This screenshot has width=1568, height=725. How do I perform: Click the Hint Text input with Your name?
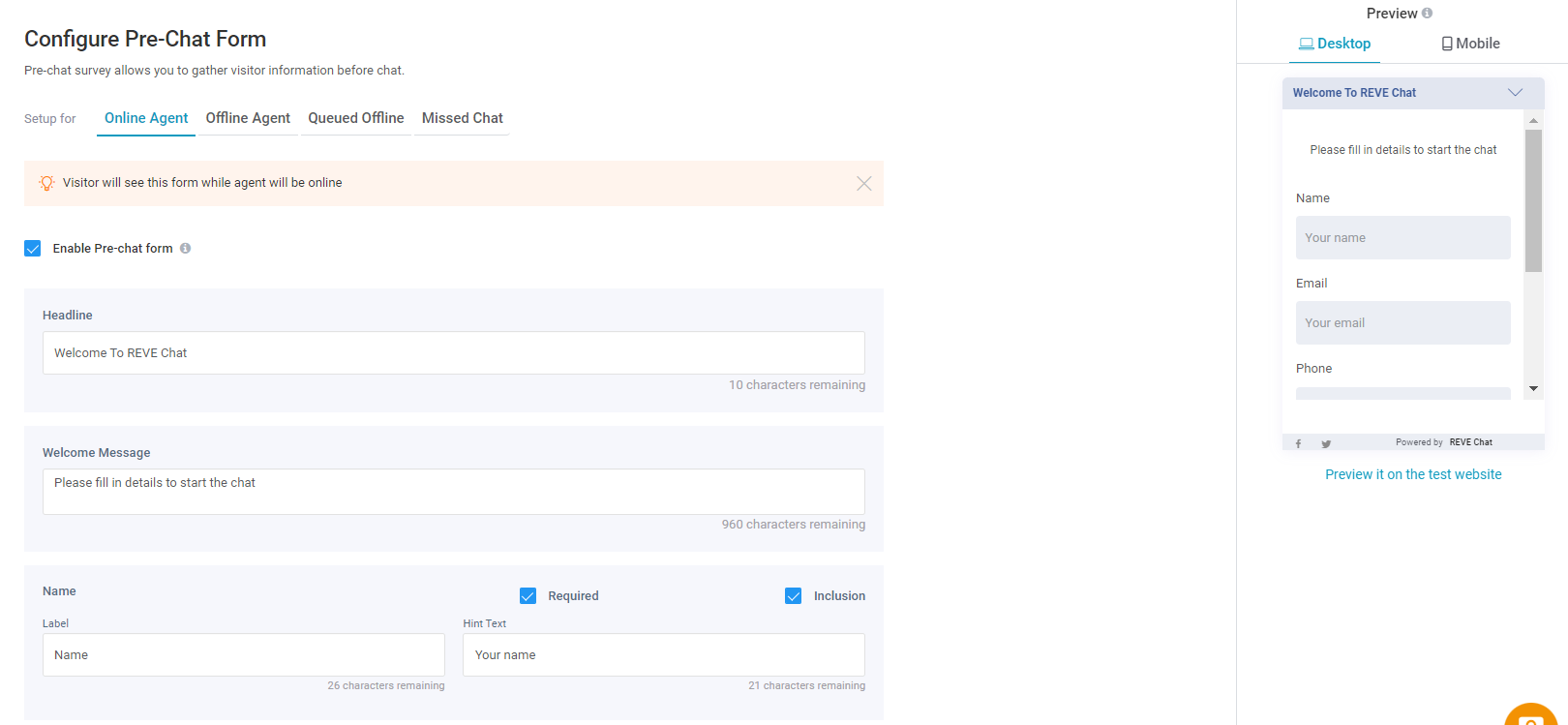[x=664, y=655]
